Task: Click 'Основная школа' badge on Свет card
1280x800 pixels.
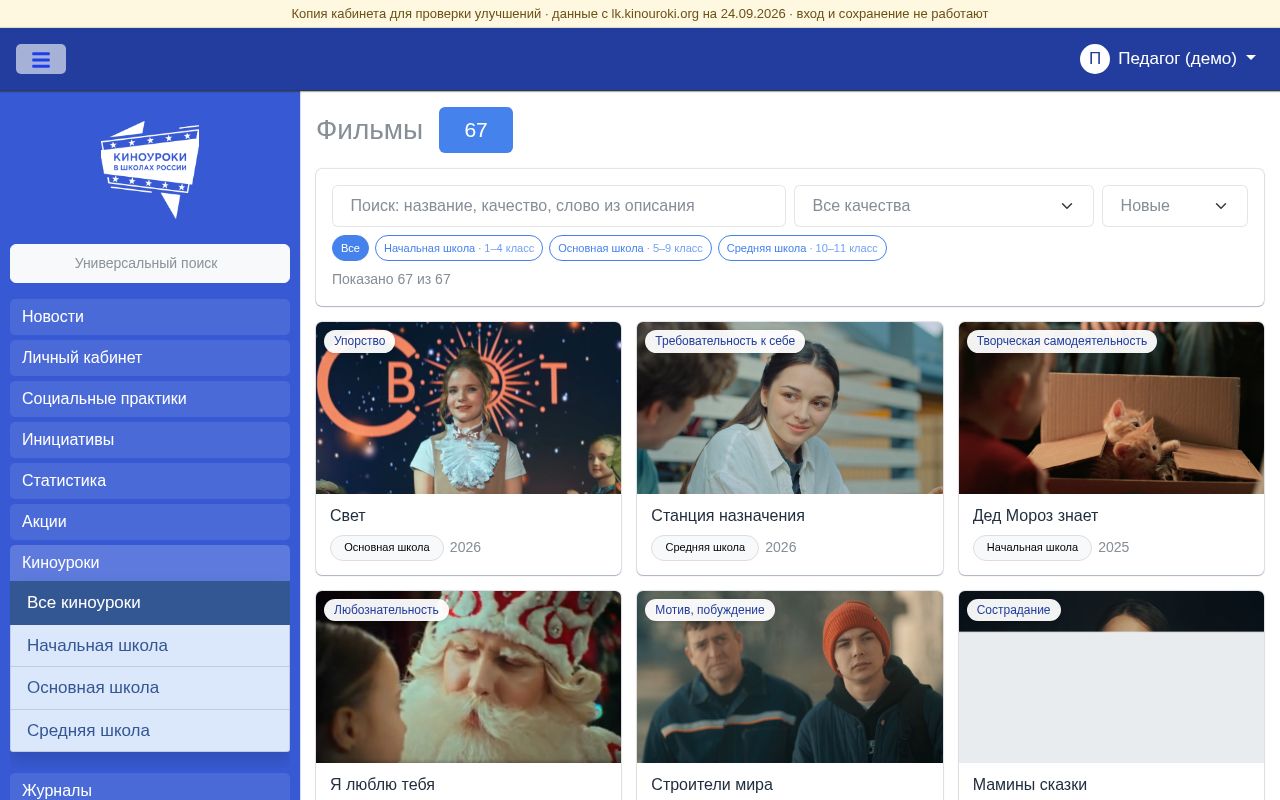Action: tap(387, 548)
